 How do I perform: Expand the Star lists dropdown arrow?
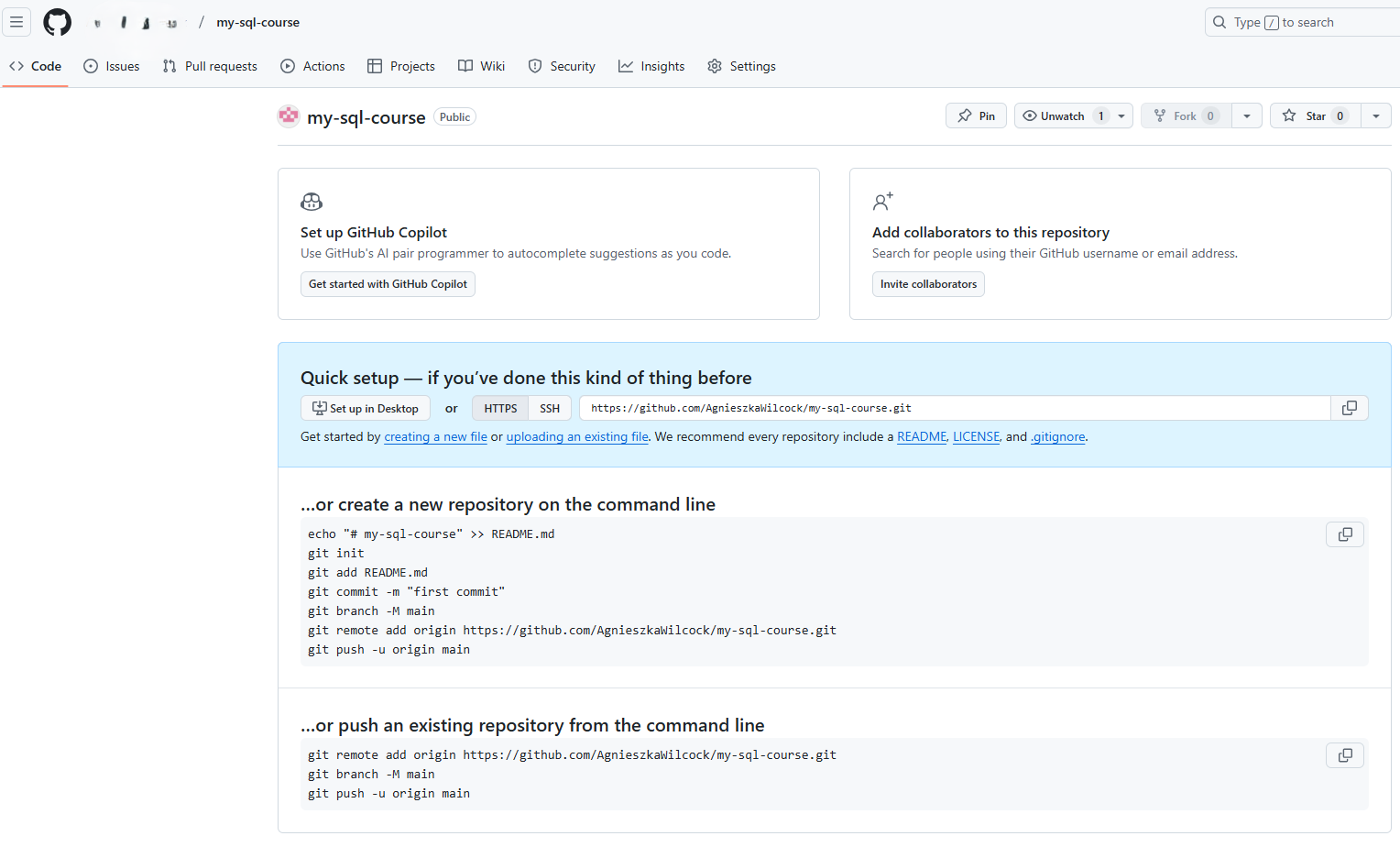(x=1376, y=115)
